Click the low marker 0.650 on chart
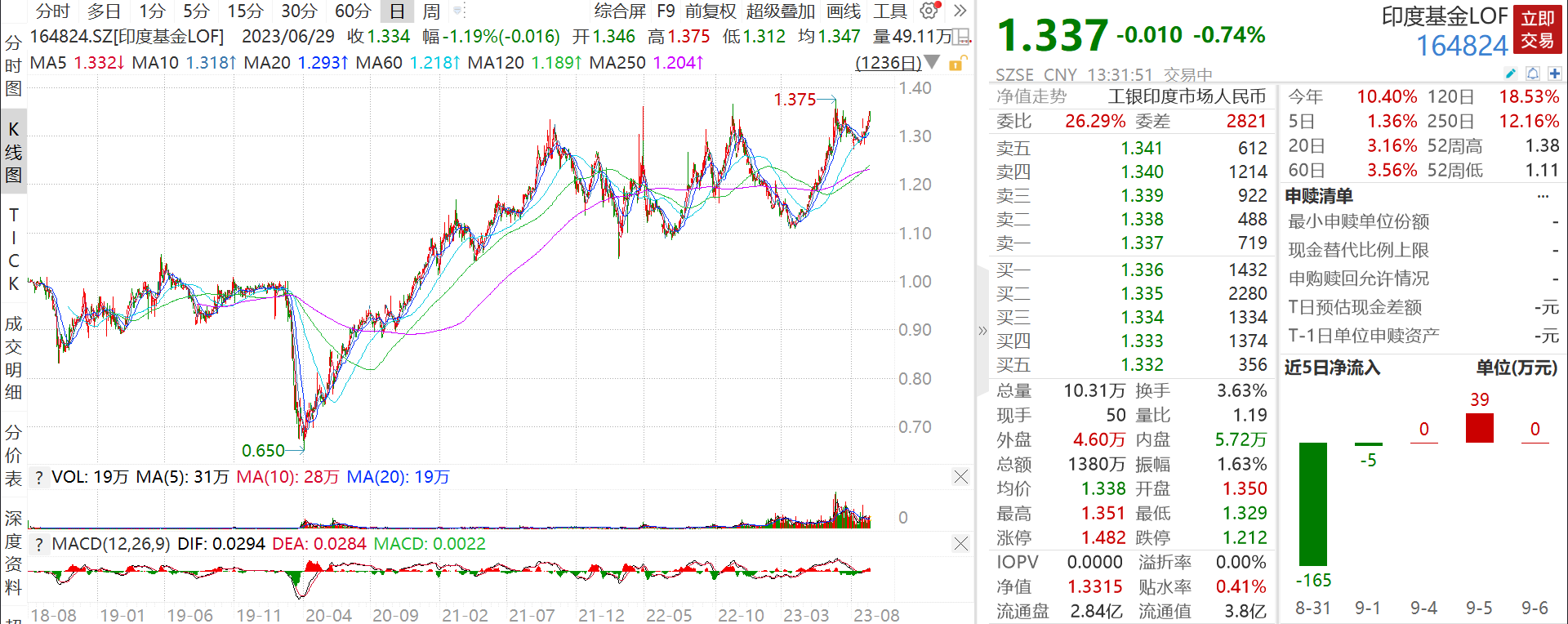 [263, 451]
